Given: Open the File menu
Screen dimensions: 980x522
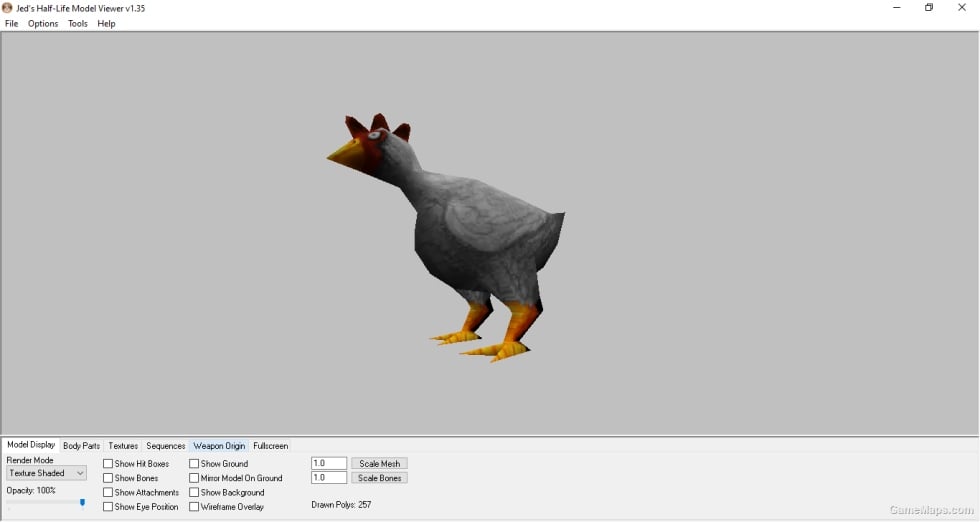Looking at the screenshot, I should pos(11,24).
